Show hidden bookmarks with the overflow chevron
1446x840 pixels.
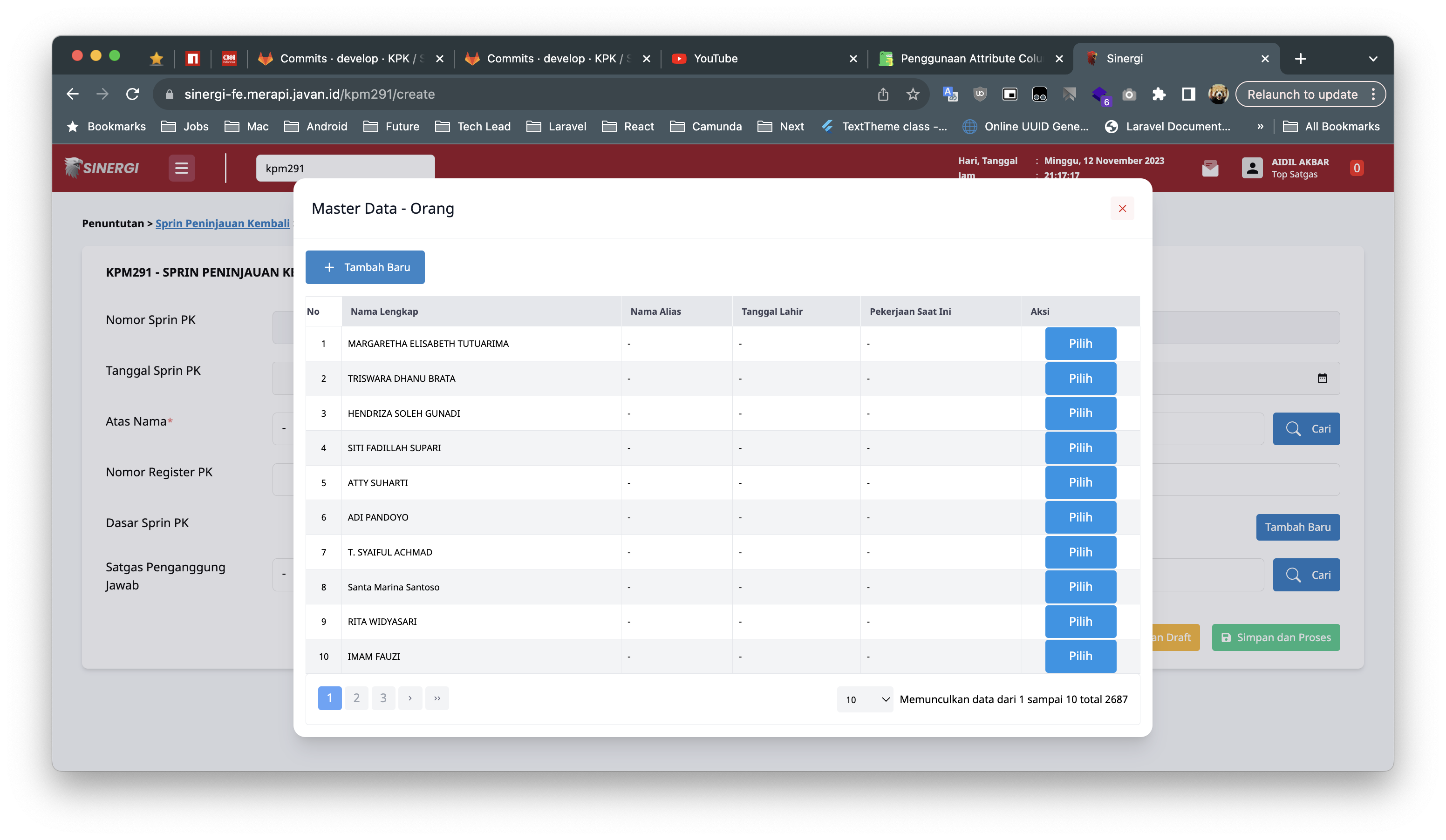click(x=1260, y=127)
